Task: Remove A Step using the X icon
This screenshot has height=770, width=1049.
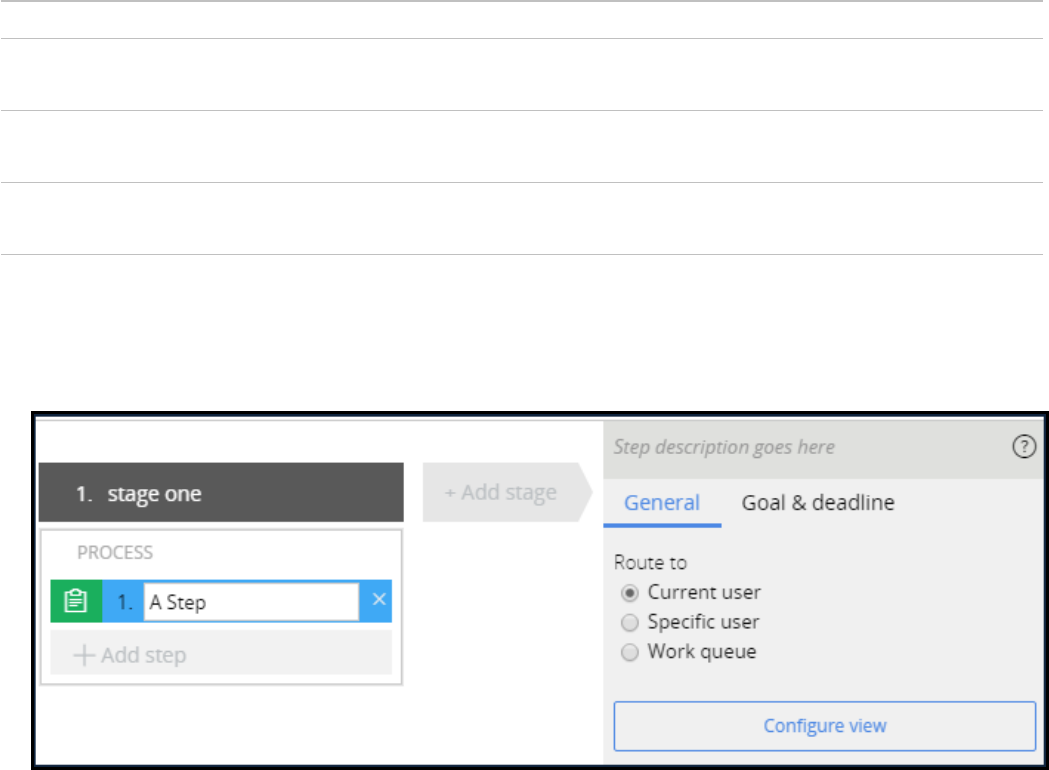Action: (379, 600)
